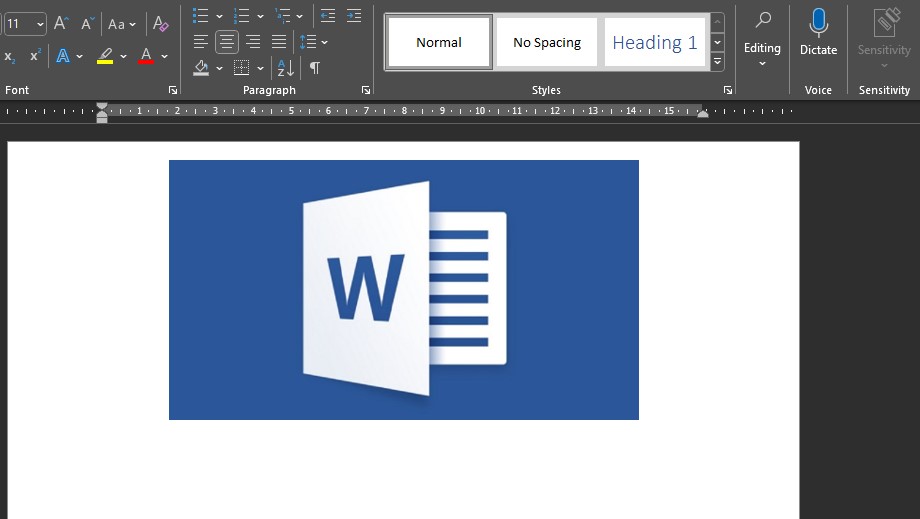Viewport: 920px width, 519px height.
Task: Apply the Normal style
Action: (x=439, y=42)
